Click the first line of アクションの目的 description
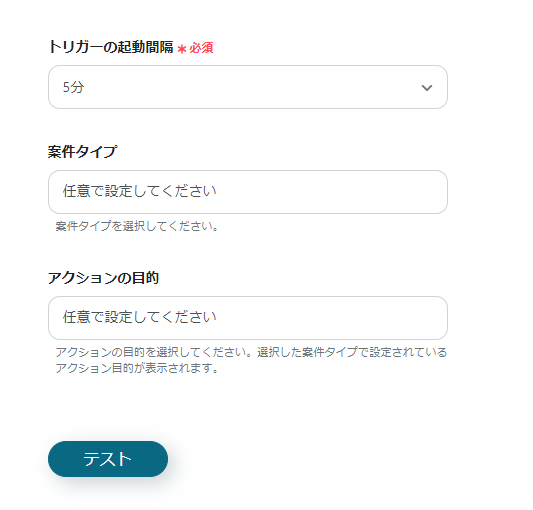Viewport: 533px width, 510px height. click(x=251, y=352)
